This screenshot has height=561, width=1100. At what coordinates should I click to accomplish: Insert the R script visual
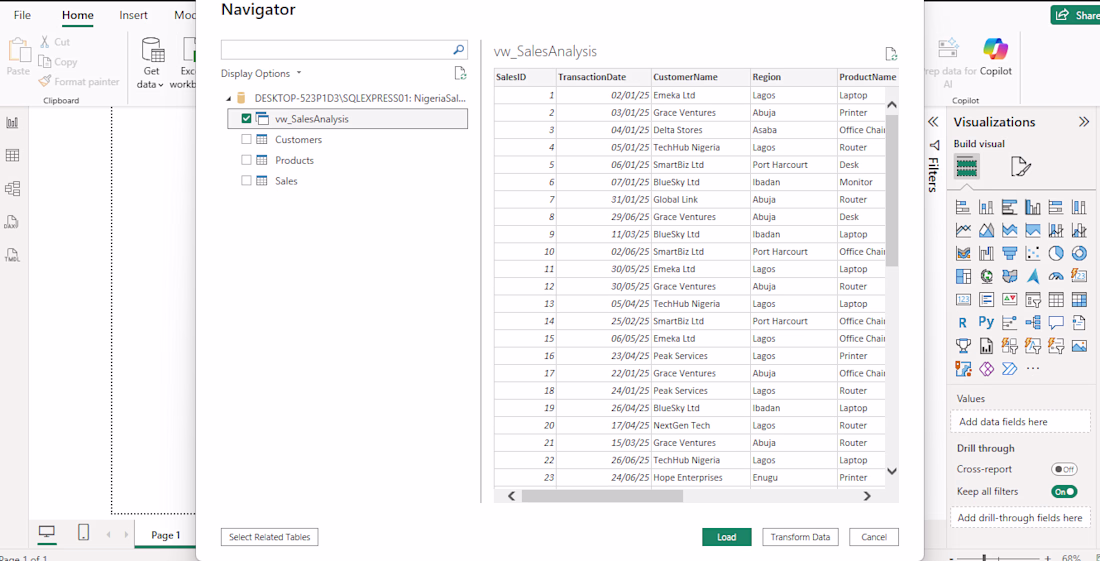[x=963, y=323]
